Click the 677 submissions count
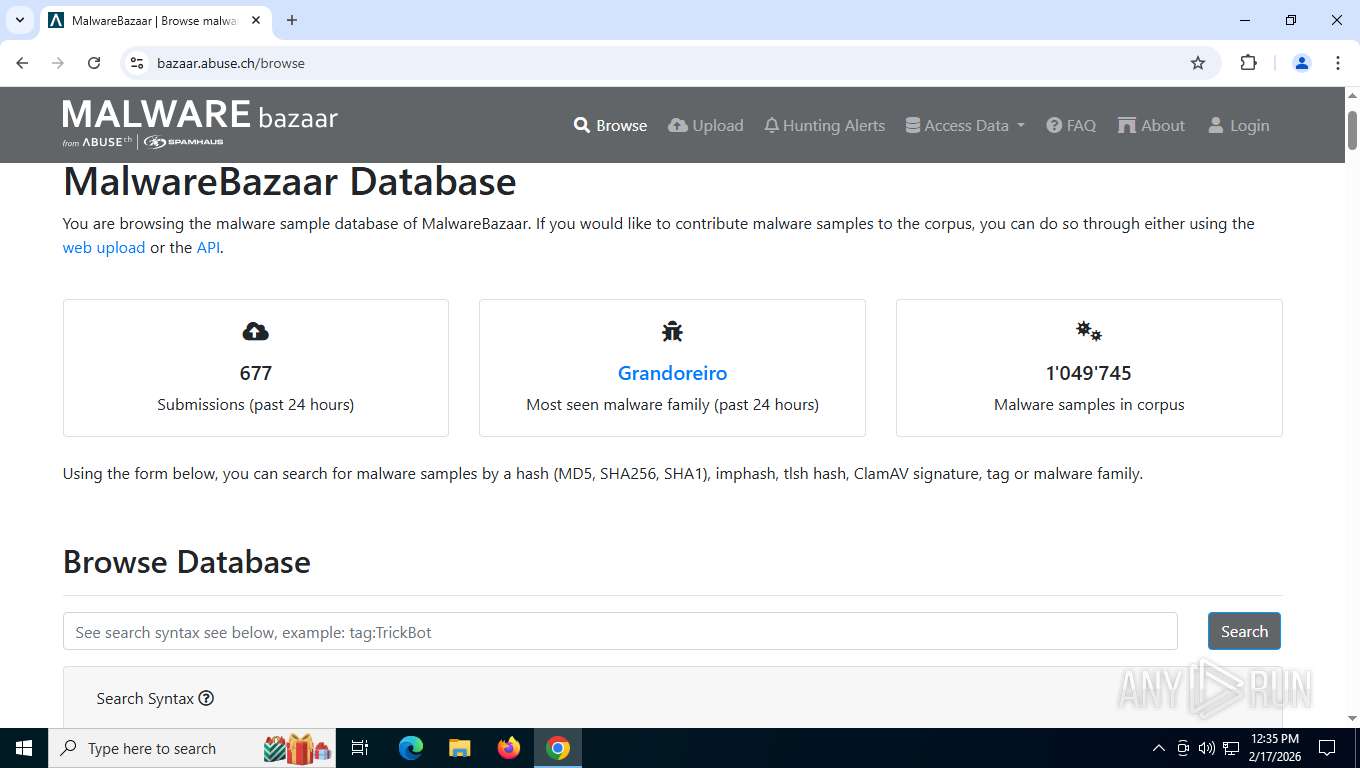 (x=256, y=373)
